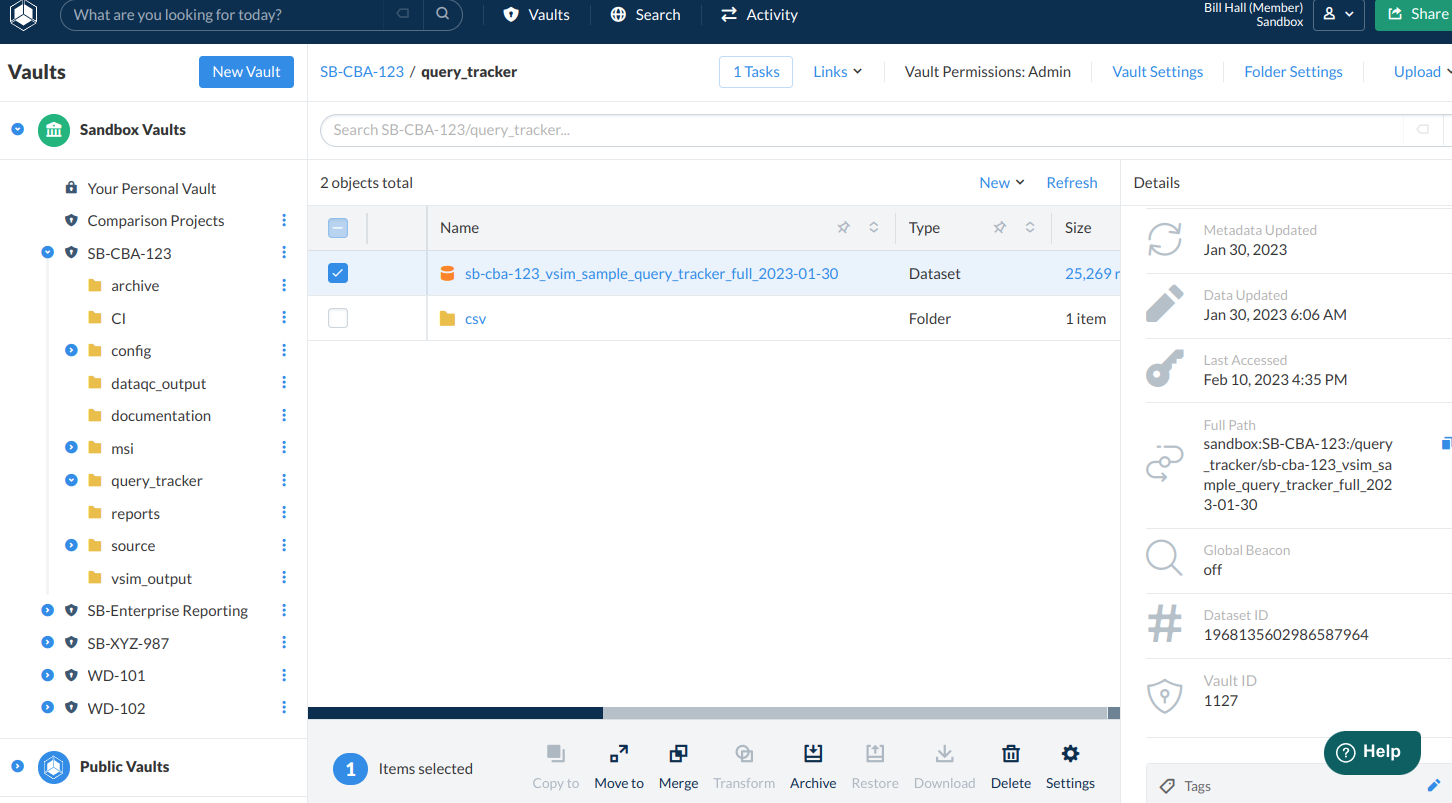Click the New Vault button

(246, 72)
